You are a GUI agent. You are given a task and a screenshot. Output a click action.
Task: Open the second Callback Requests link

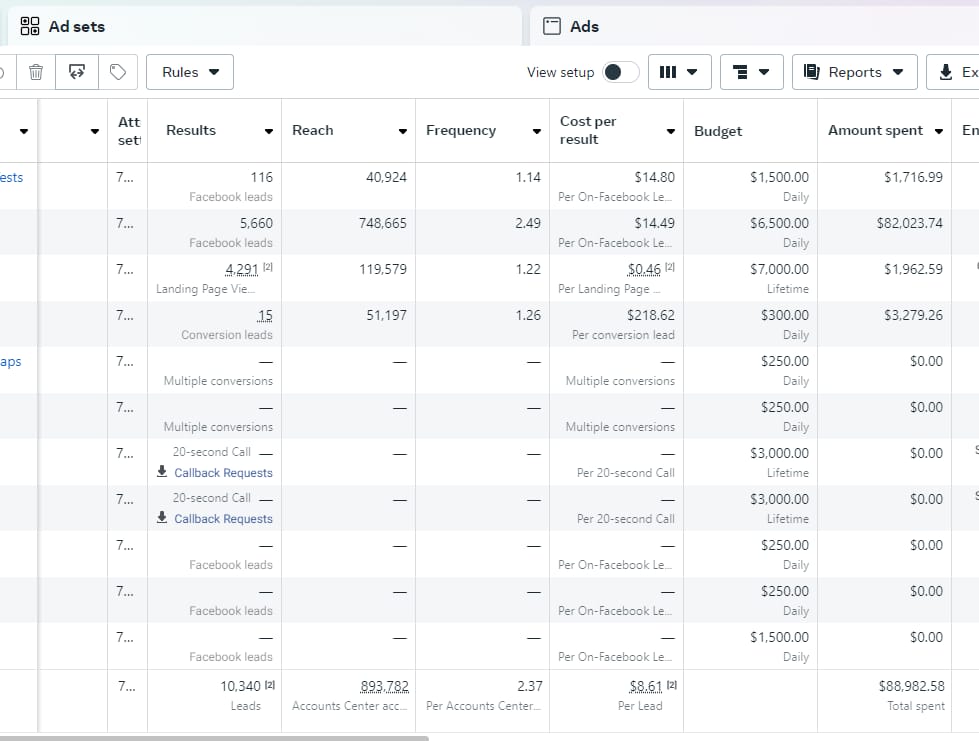tap(223, 519)
